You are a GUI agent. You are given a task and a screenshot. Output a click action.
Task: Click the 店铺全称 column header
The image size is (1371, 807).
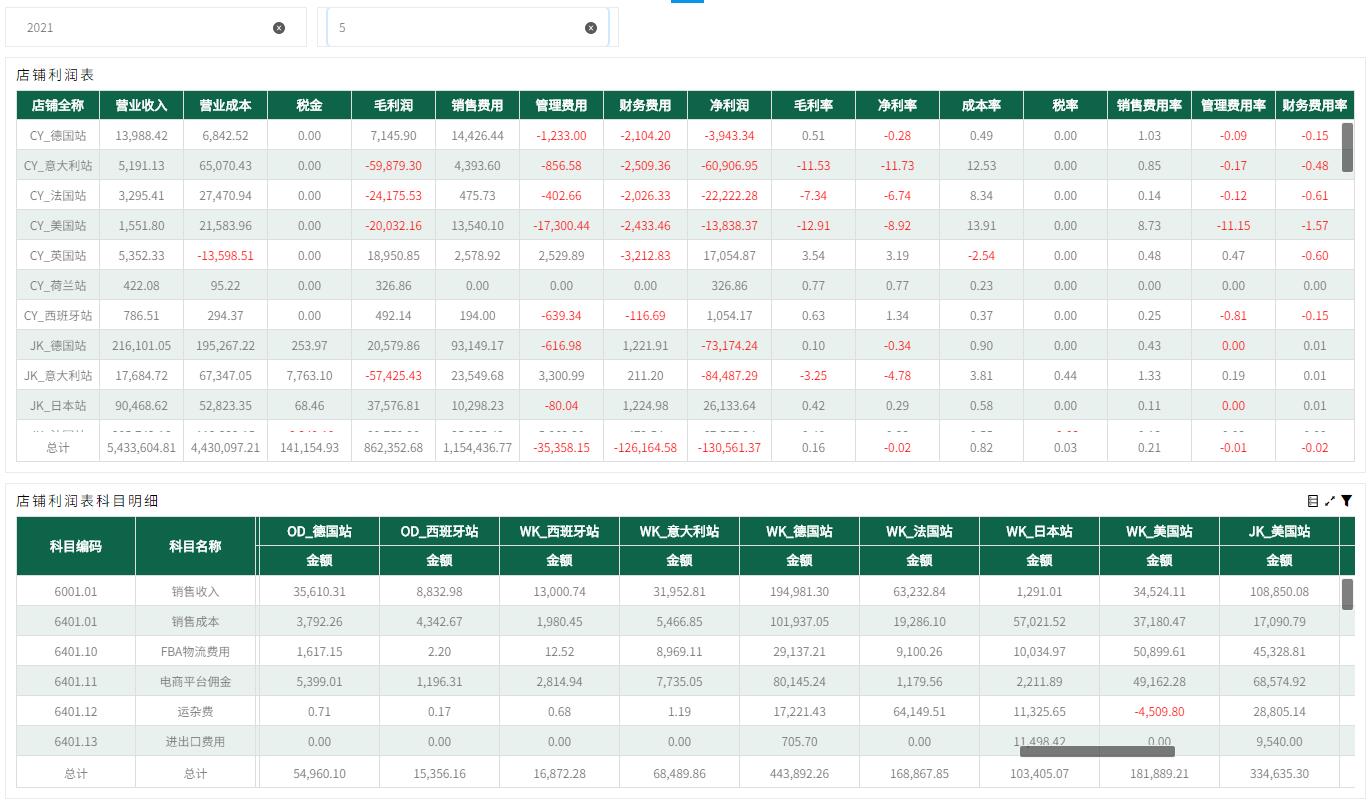click(57, 105)
